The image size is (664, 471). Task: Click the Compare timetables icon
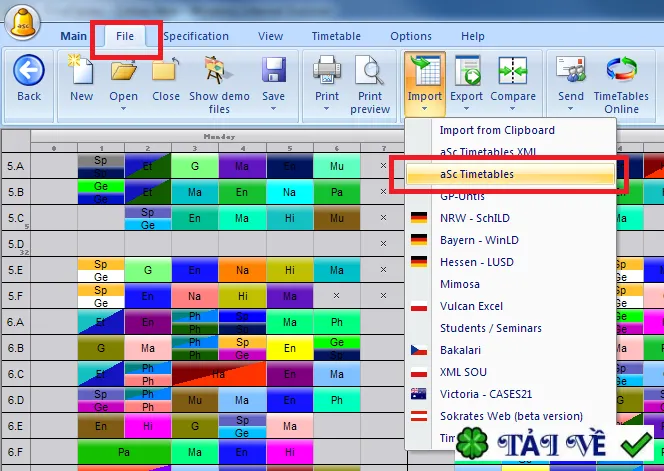pos(513,70)
